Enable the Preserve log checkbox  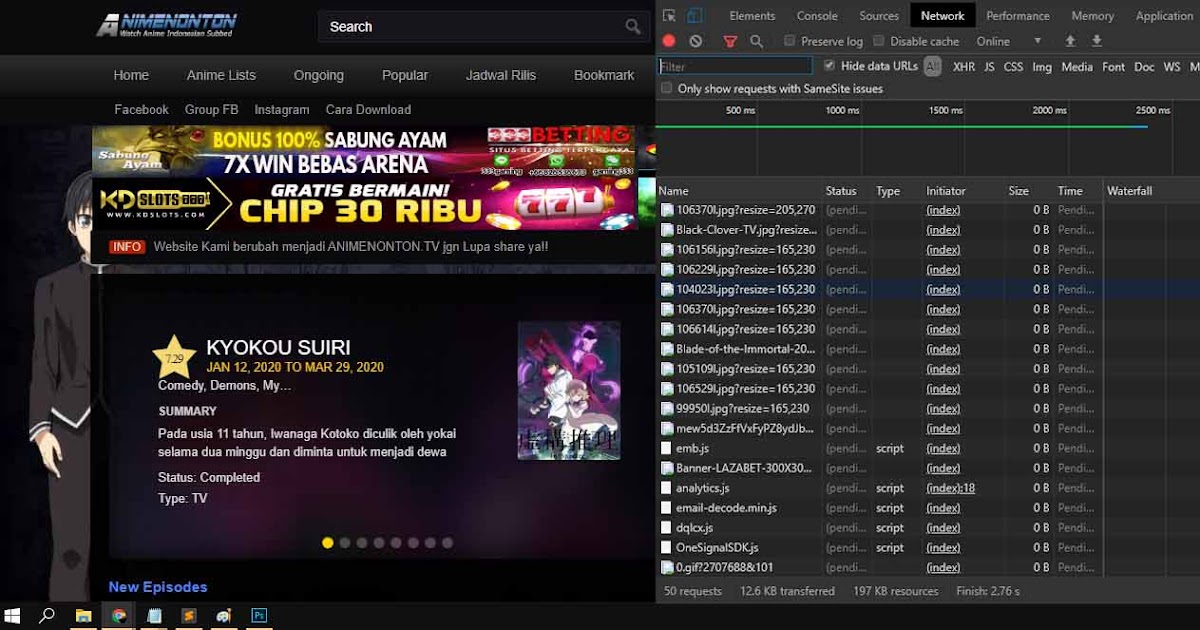[790, 41]
